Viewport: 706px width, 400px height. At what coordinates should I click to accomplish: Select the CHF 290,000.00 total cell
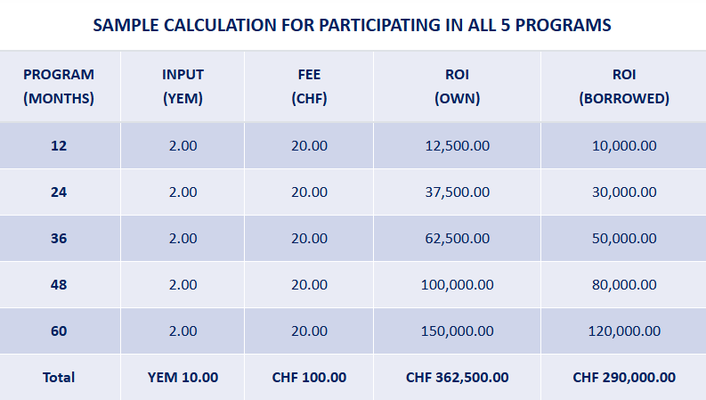coord(624,377)
